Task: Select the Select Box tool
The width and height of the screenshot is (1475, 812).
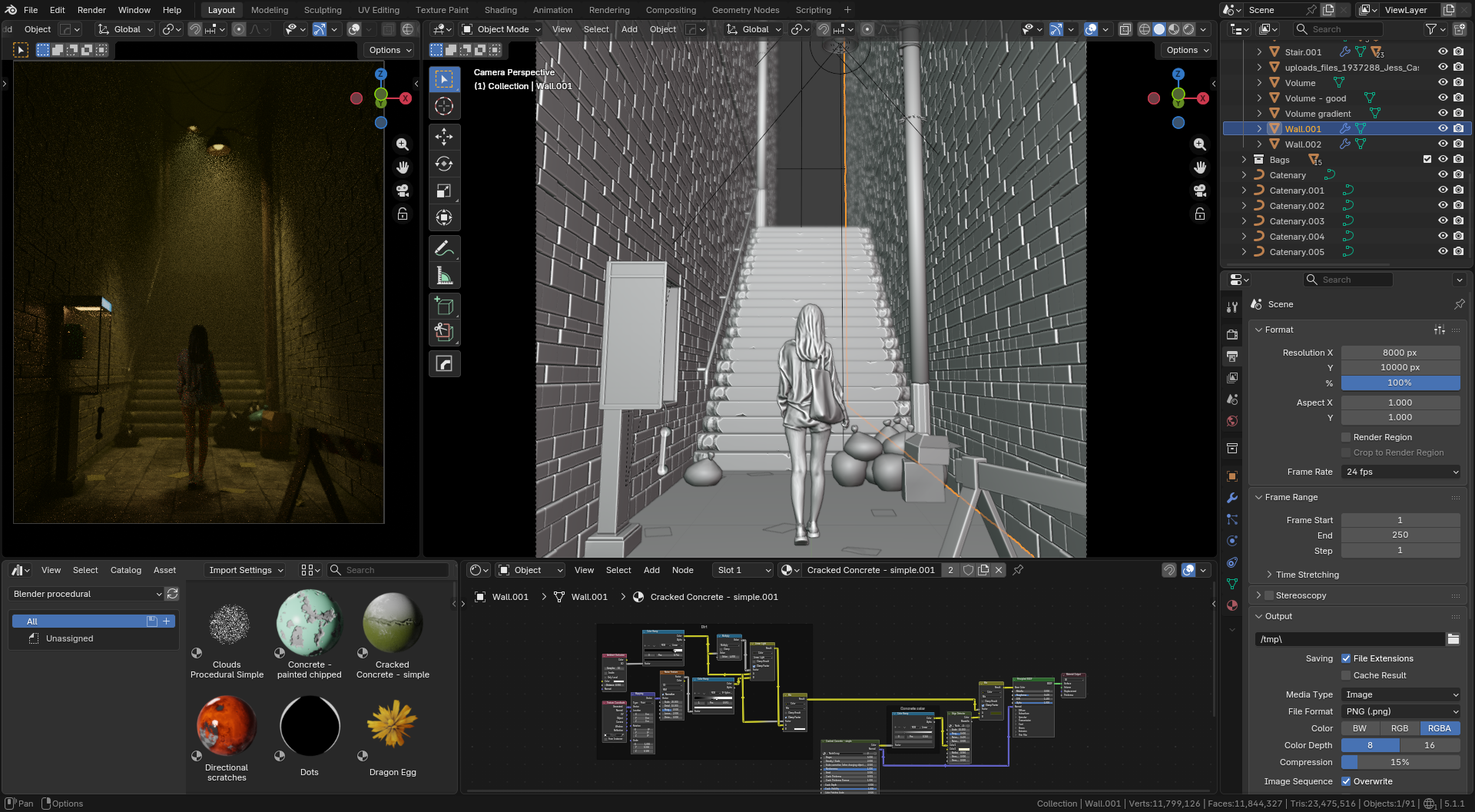Action: click(444, 79)
